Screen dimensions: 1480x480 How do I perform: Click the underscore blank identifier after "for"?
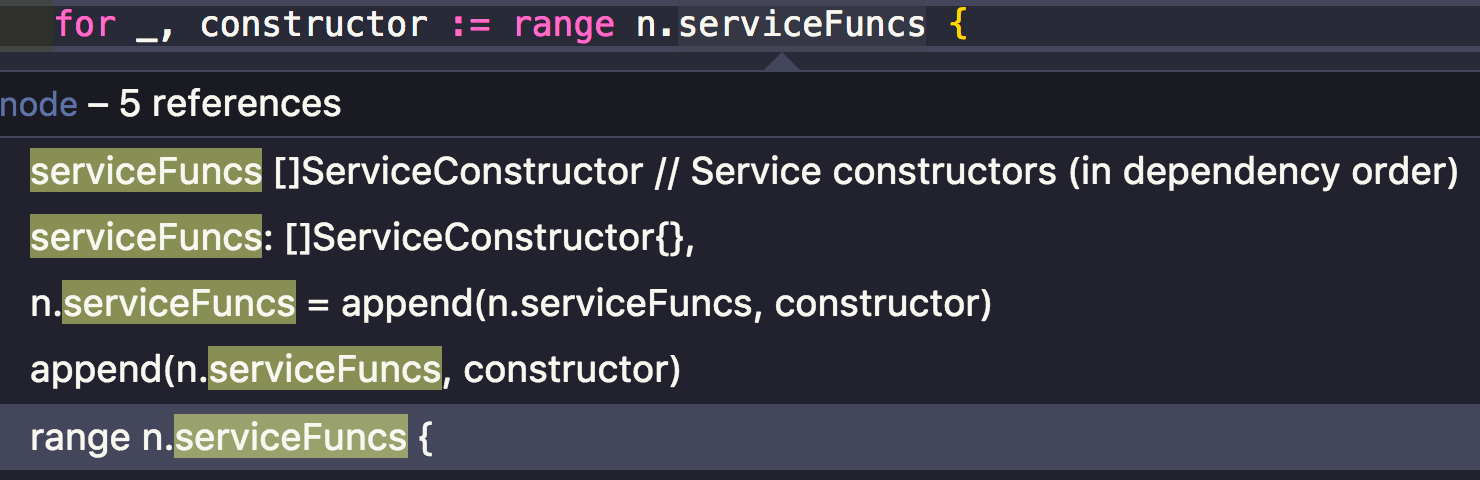coord(148,24)
